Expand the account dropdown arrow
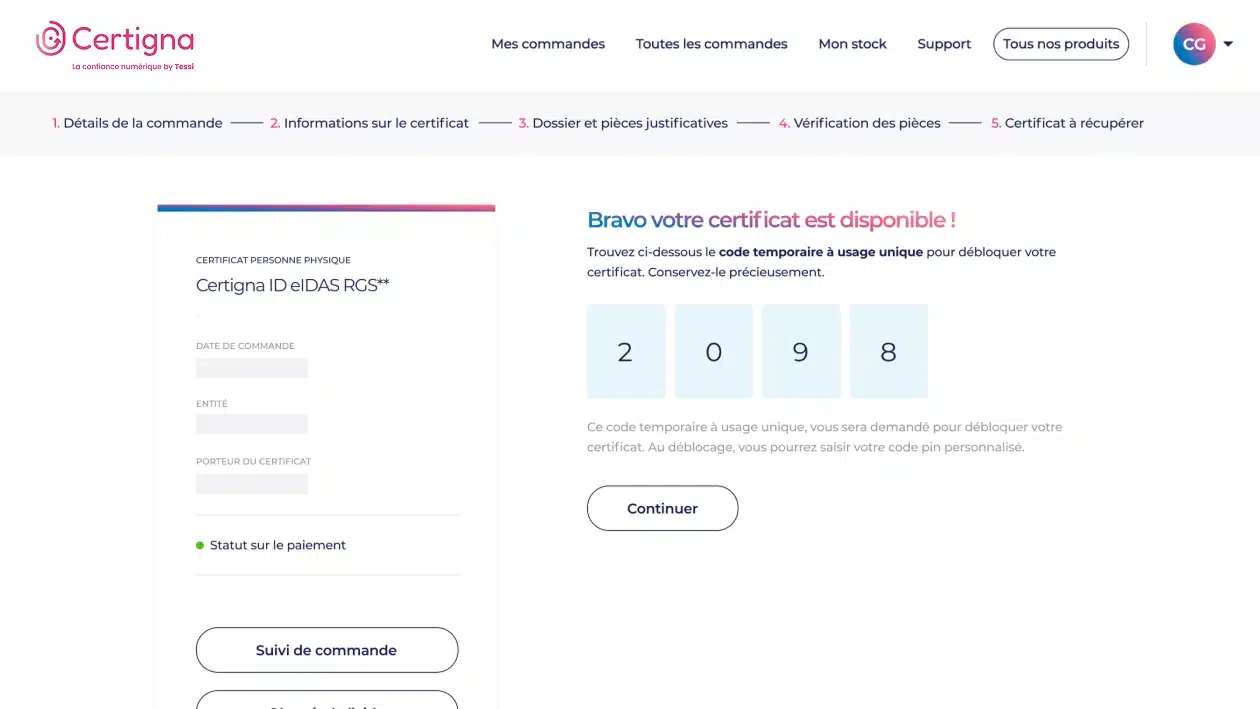 (x=1228, y=44)
